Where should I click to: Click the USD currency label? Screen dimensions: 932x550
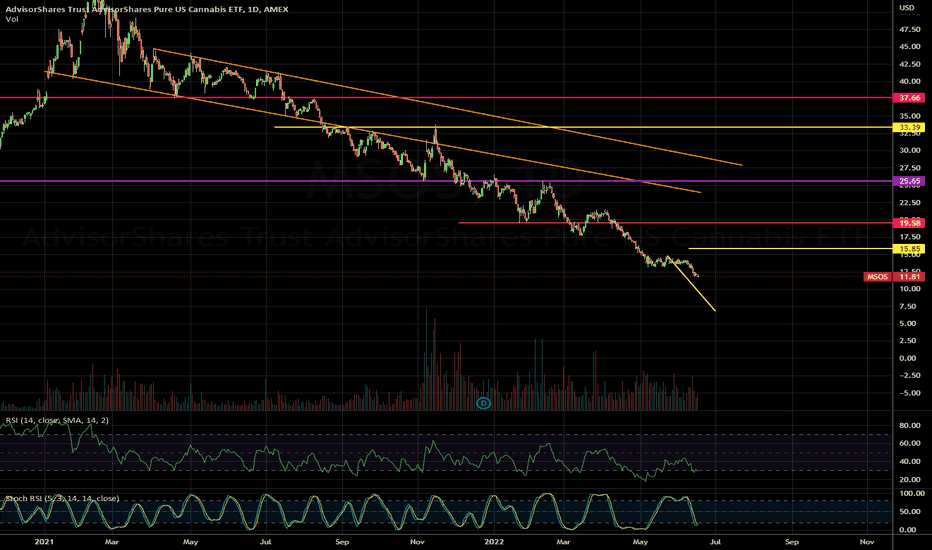pos(906,8)
